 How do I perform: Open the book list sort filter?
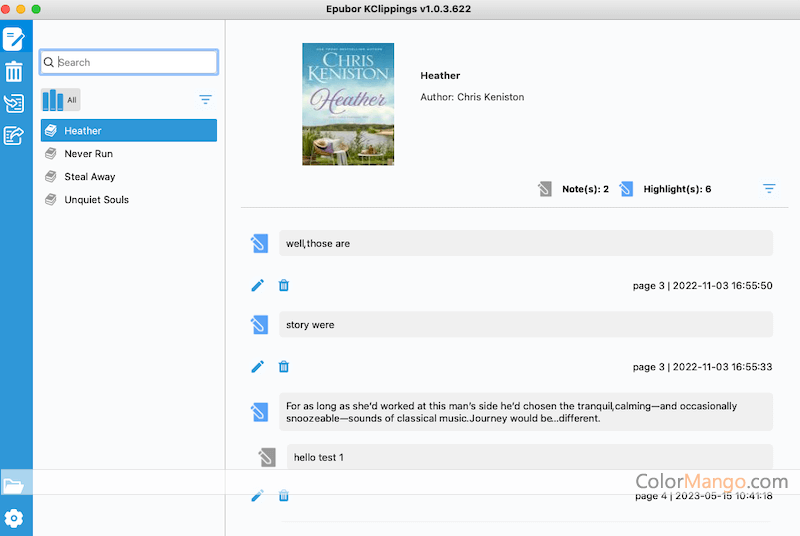click(205, 100)
